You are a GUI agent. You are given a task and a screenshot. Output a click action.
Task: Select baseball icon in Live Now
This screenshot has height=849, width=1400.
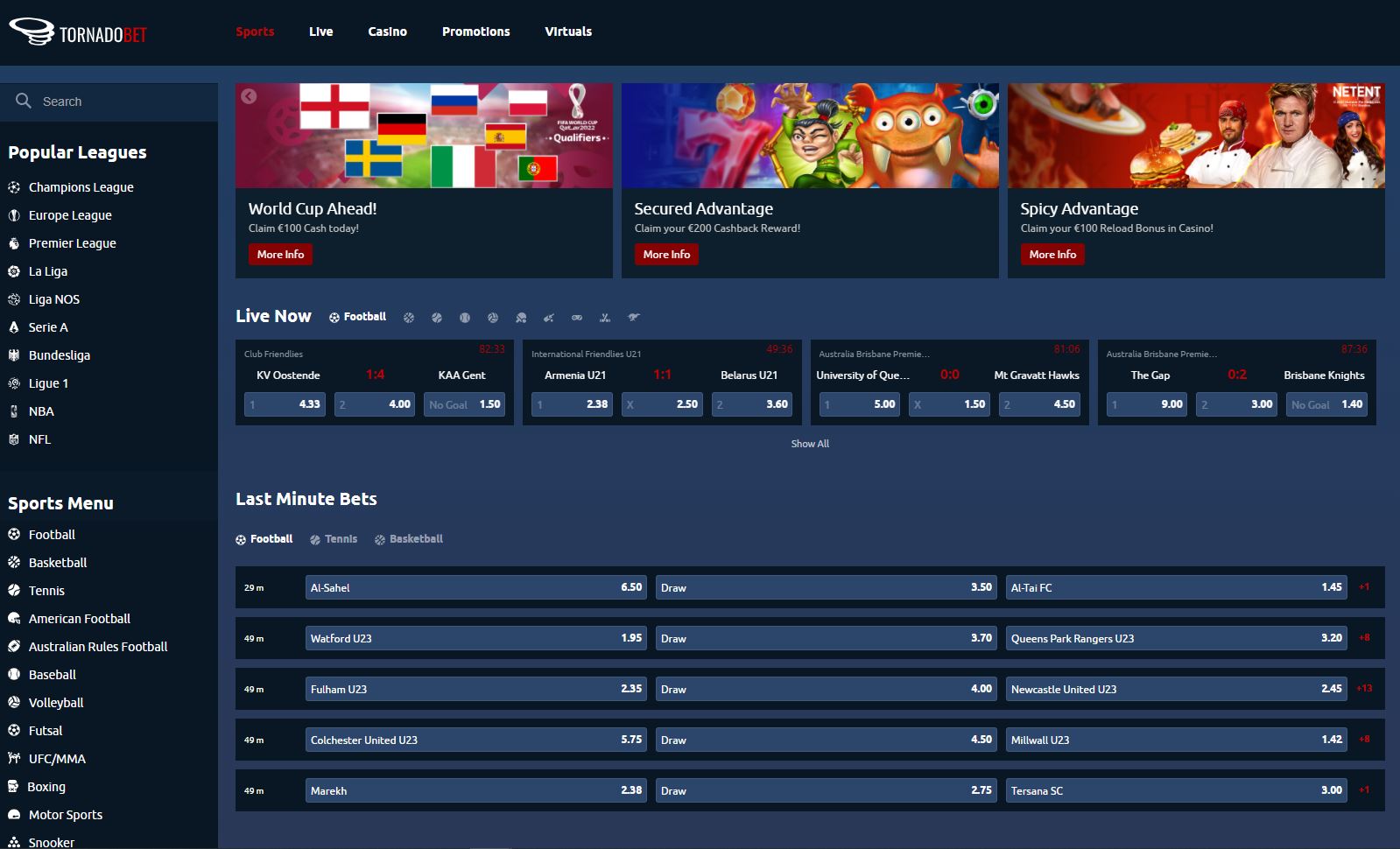[x=465, y=318]
